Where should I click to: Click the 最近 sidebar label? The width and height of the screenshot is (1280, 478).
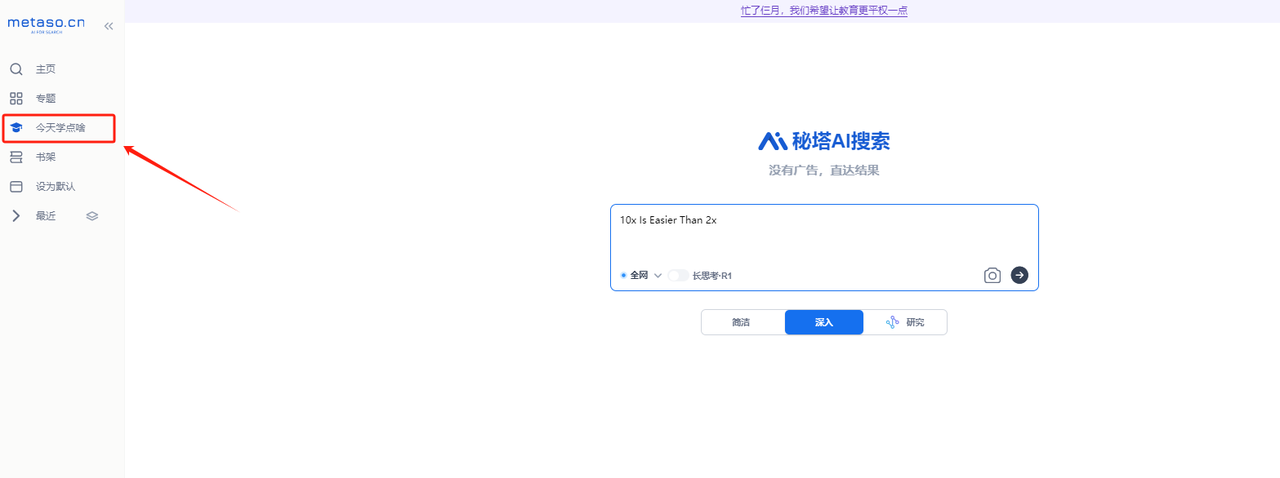(x=46, y=216)
